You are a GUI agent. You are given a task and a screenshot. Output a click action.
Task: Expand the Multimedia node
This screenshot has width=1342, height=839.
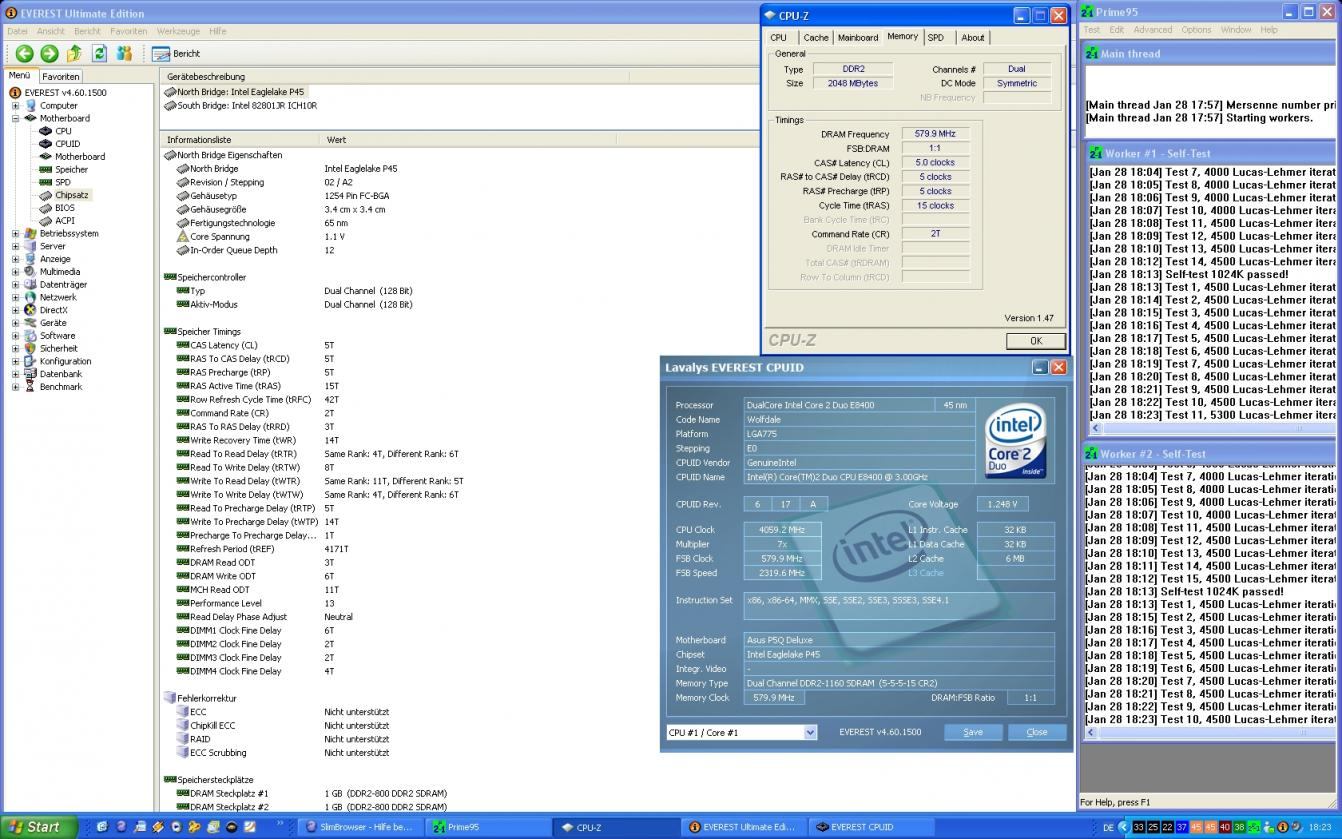click(x=15, y=272)
